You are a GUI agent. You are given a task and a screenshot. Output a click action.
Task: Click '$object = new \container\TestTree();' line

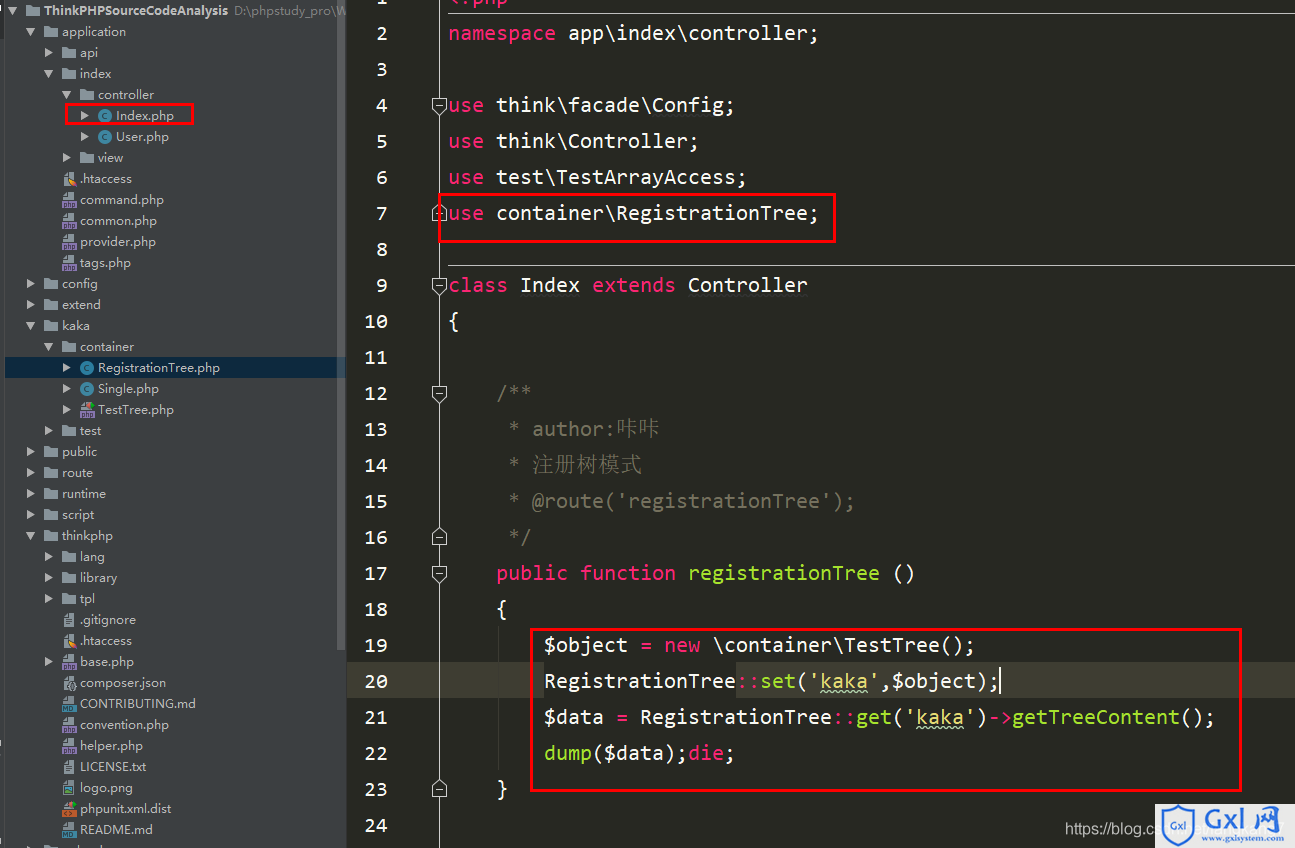pyautogui.click(x=759, y=645)
